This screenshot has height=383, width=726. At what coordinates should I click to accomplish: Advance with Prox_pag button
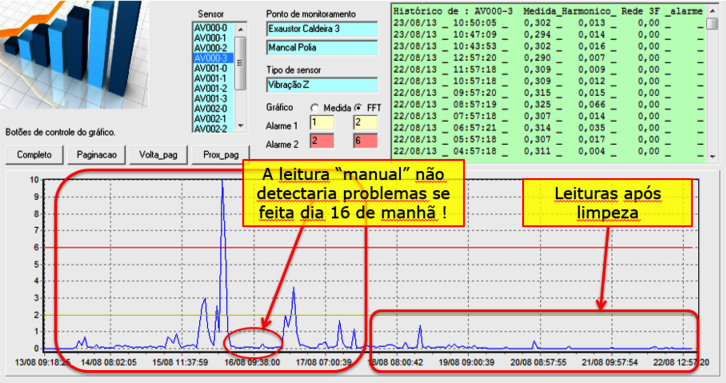pyautogui.click(x=220, y=155)
